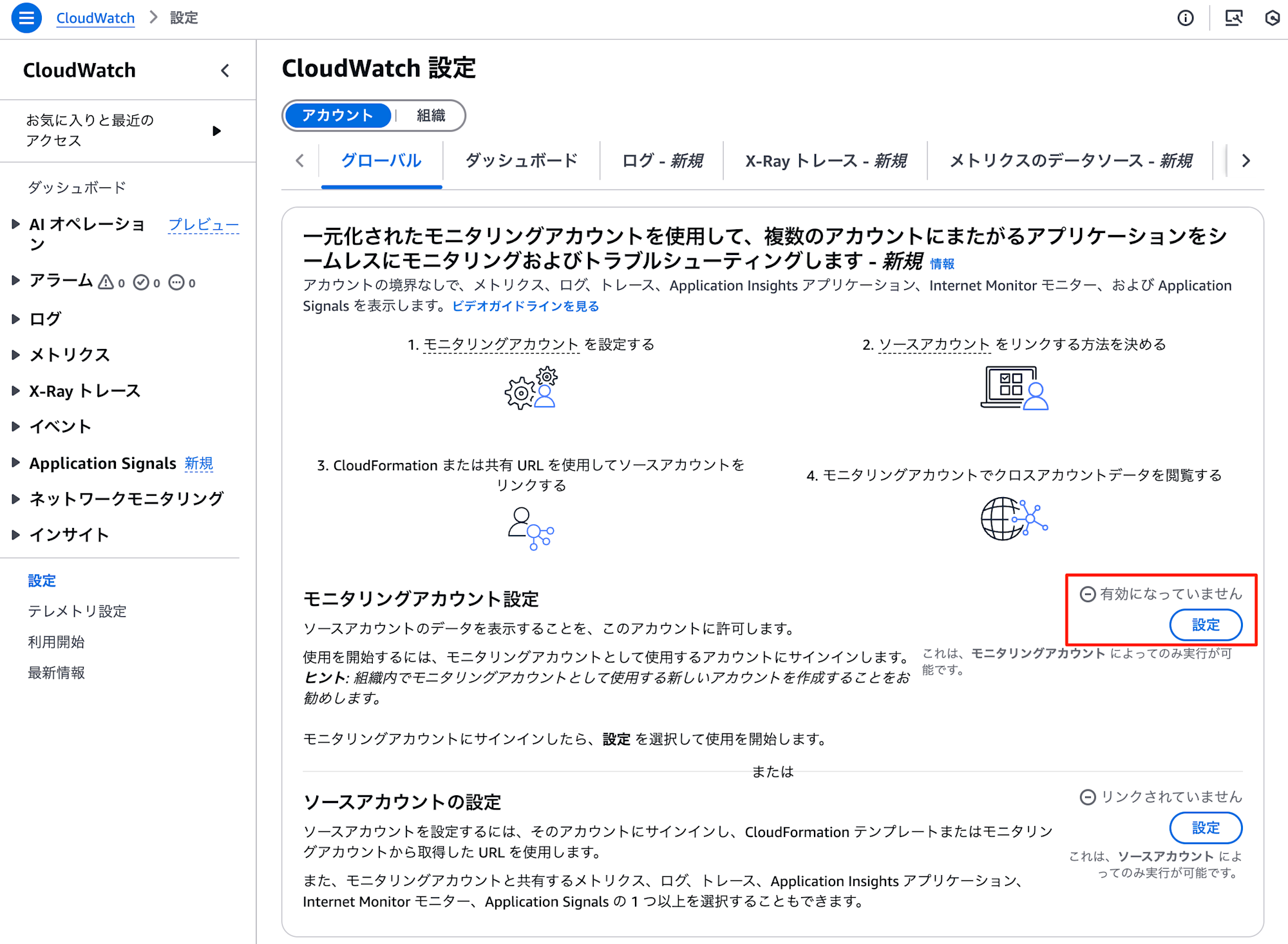
Task: Expand the イベント sidebar section
Action: [16, 426]
